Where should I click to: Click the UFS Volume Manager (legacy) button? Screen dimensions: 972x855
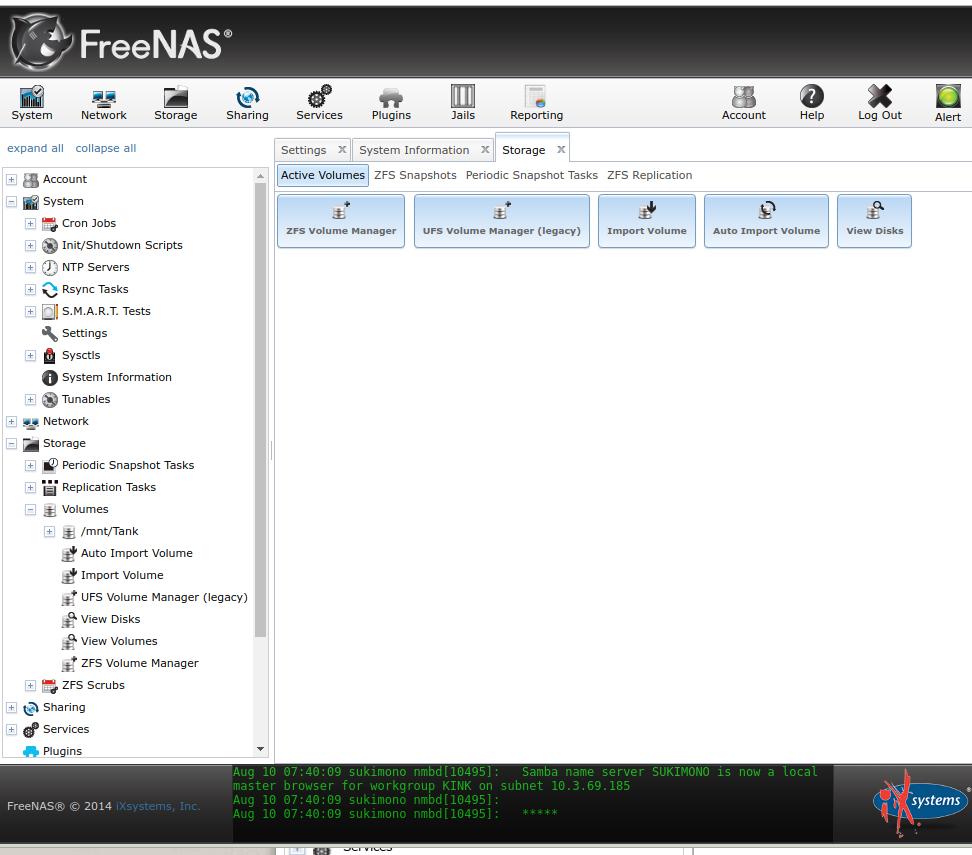(x=501, y=221)
